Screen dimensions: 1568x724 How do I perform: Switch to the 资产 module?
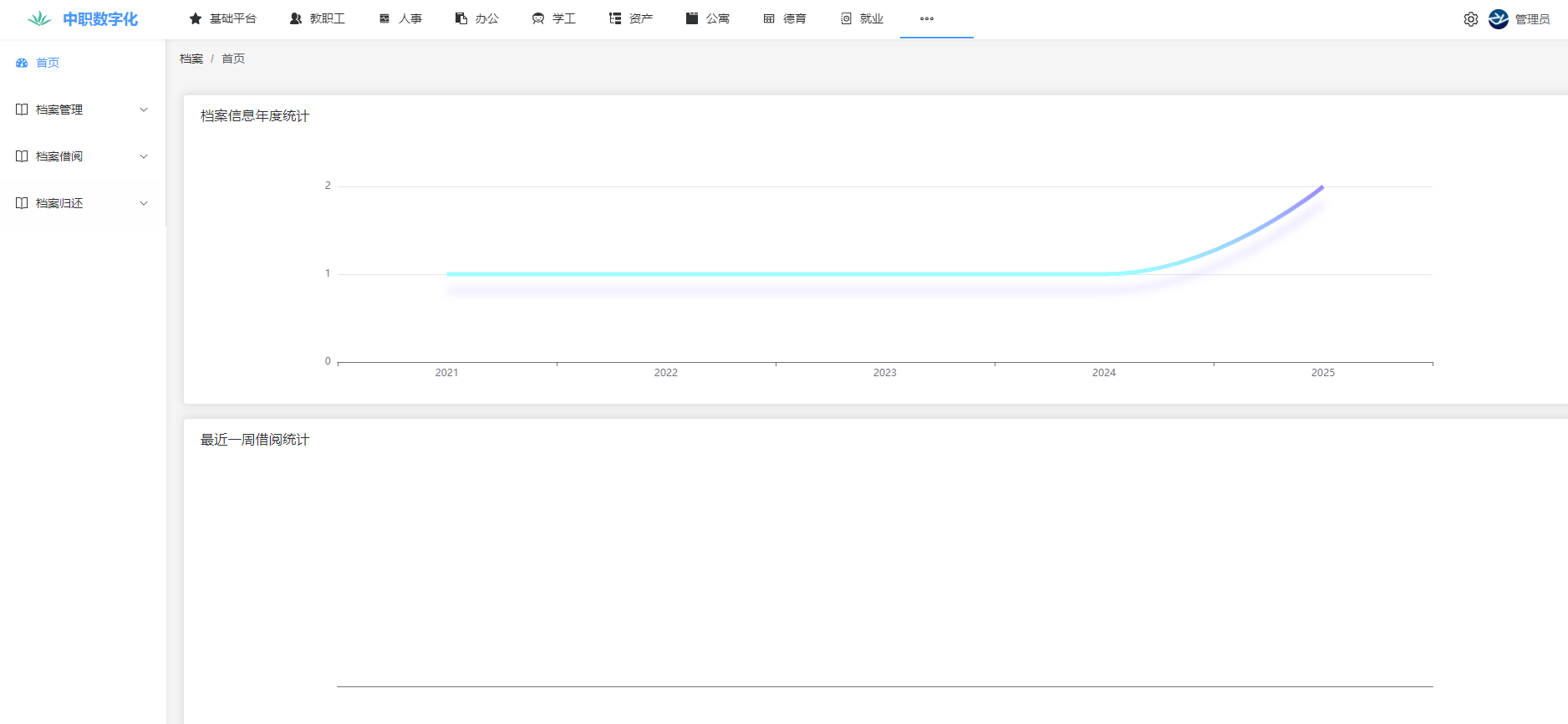[x=631, y=18]
